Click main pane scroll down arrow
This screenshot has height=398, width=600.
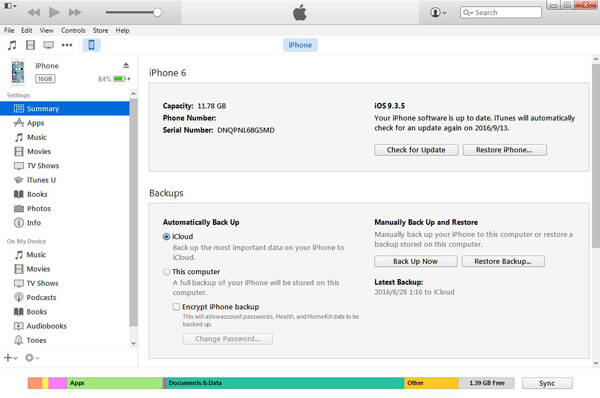pyautogui.click(x=596, y=363)
